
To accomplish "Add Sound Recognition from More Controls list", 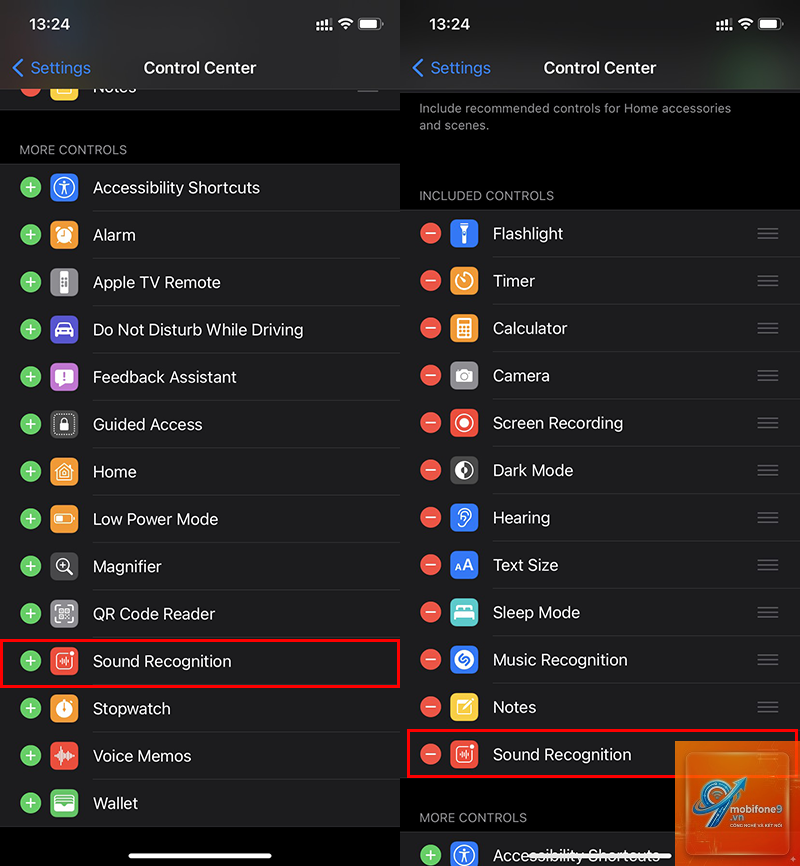I will pyautogui.click(x=31, y=661).
